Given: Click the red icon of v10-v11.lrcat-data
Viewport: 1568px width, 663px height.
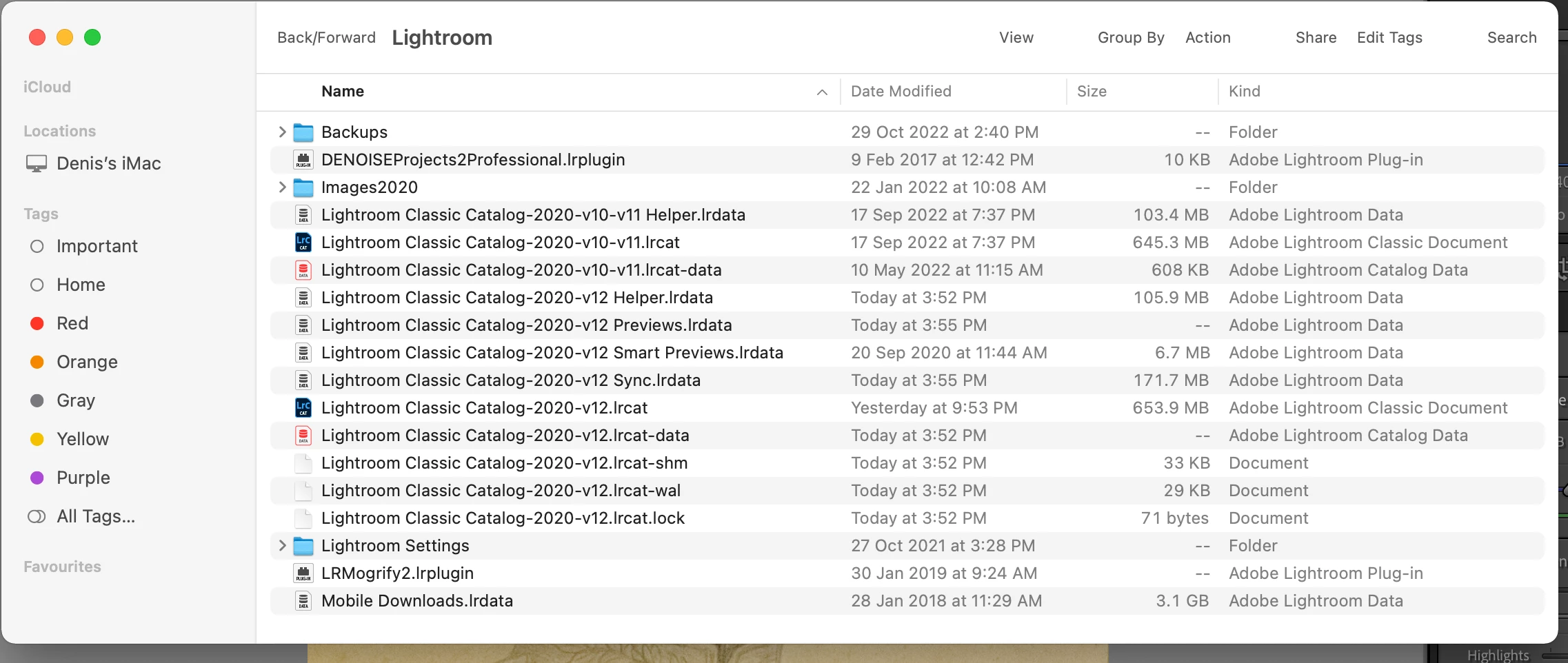Looking at the screenshot, I should tap(303, 270).
